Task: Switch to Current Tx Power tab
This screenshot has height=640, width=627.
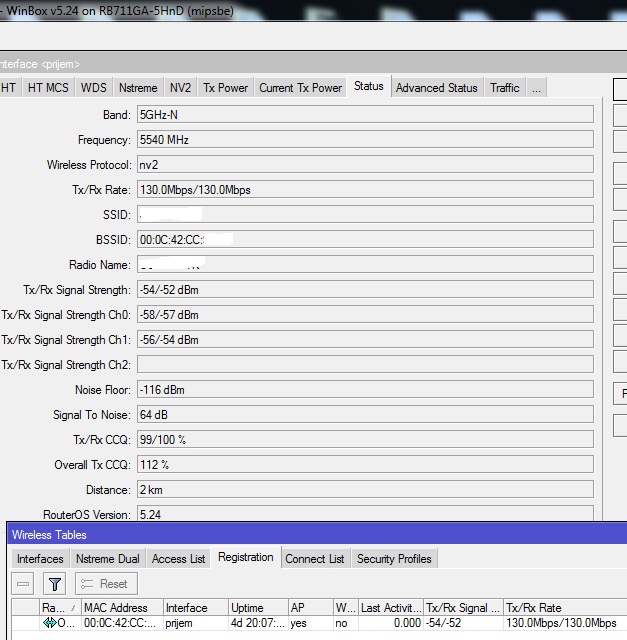Action: point(300,87)
